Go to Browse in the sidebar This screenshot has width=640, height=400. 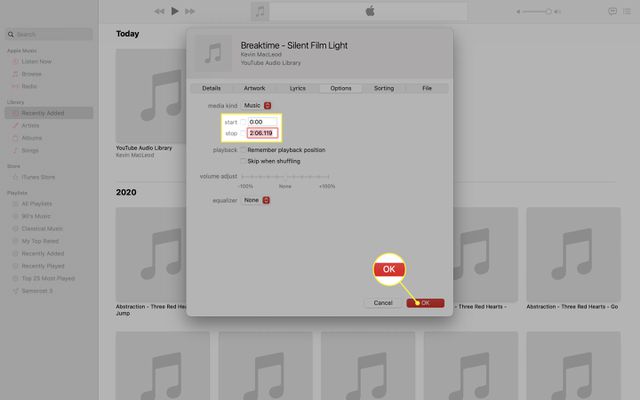[31, 74]
